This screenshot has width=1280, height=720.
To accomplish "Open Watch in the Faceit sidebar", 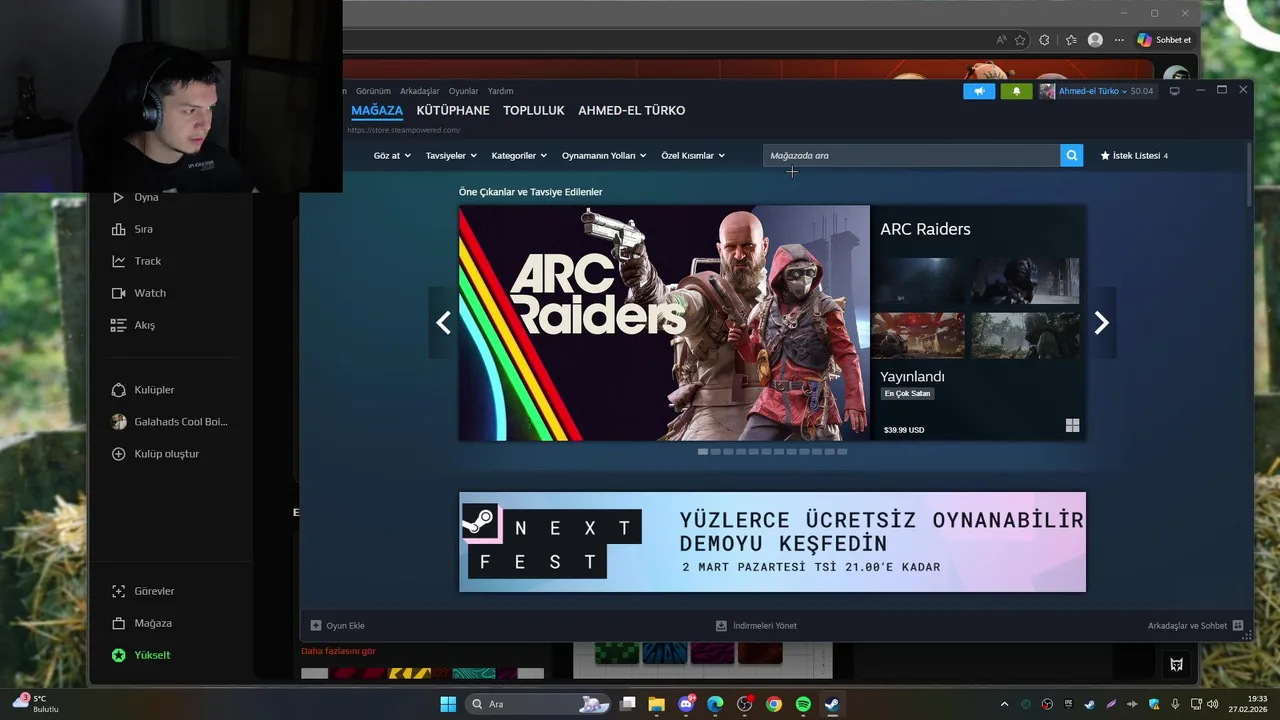I will point(139,293).
